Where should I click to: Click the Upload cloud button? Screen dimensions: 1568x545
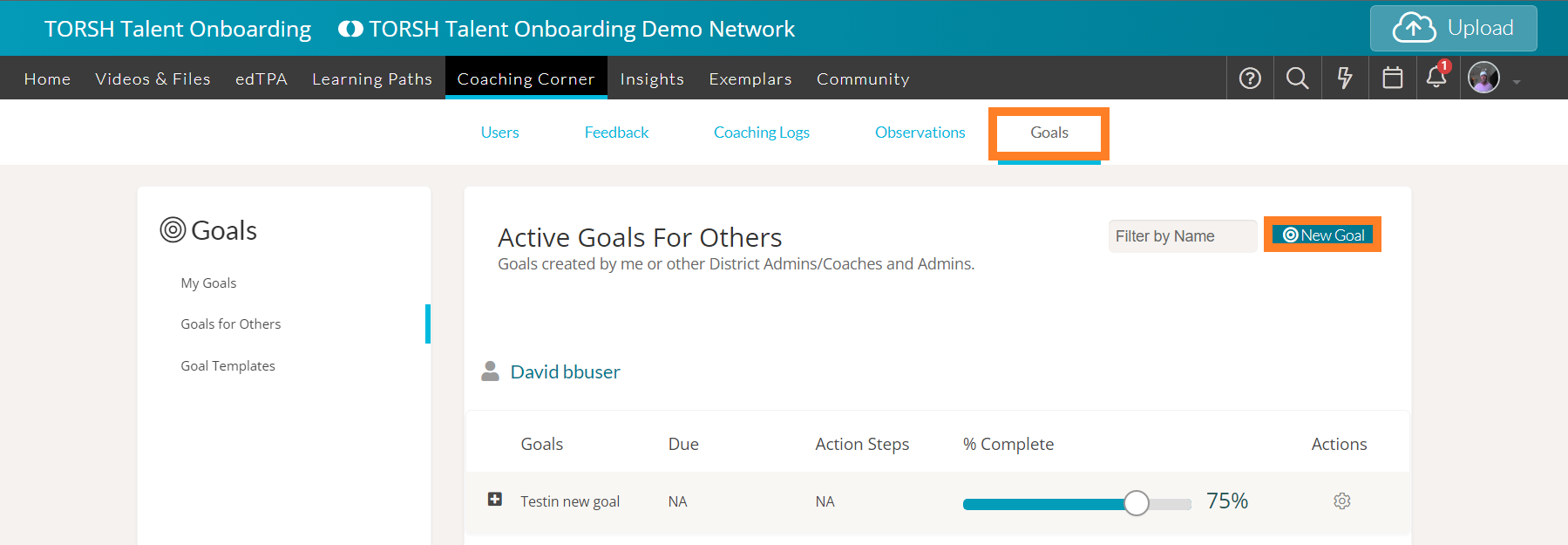pos(1453,29)
